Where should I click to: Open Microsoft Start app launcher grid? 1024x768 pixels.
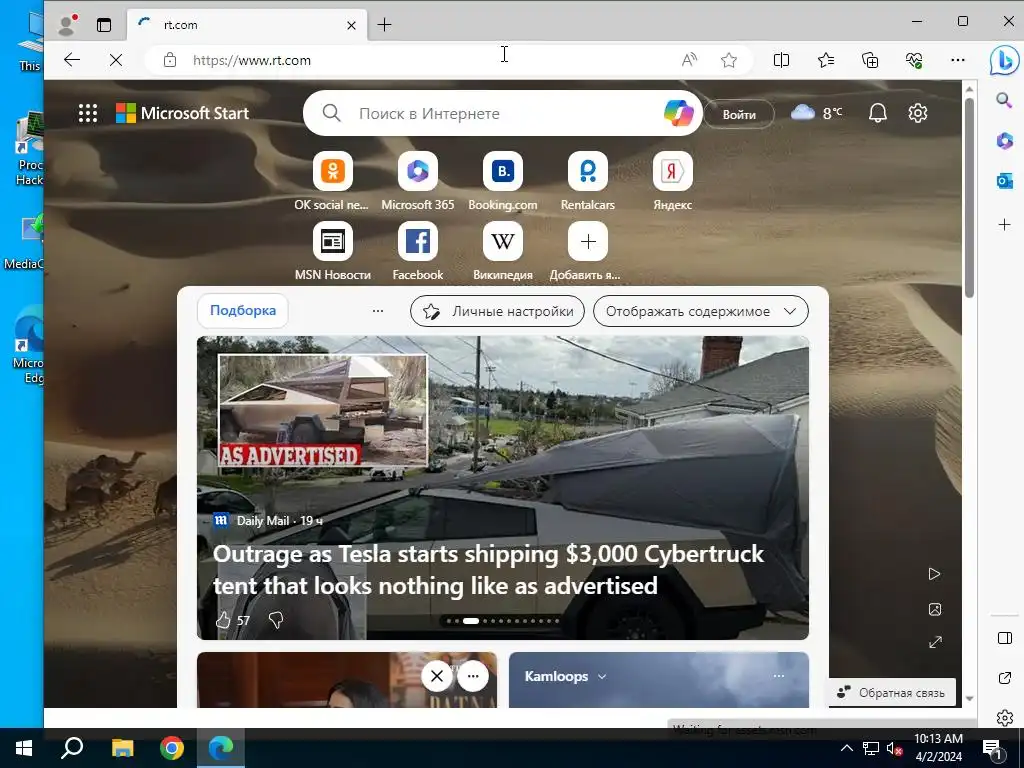pyautogui.click(x=88, y=113)
